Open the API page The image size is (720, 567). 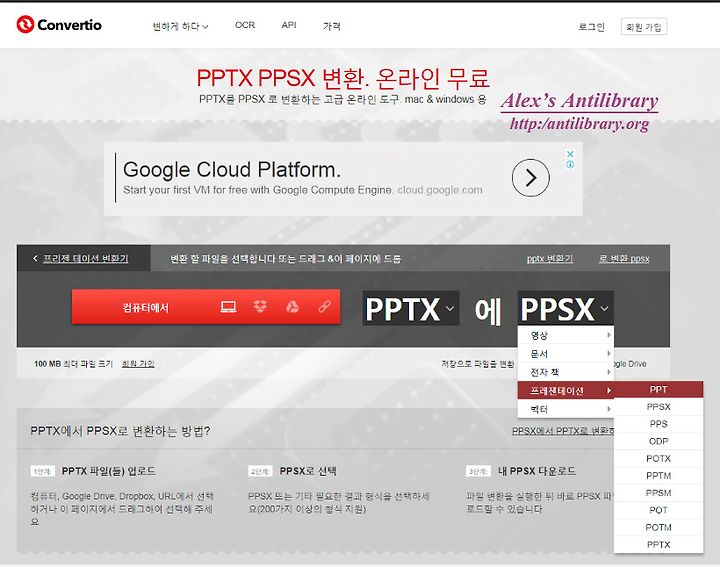[x=289, y=25]
